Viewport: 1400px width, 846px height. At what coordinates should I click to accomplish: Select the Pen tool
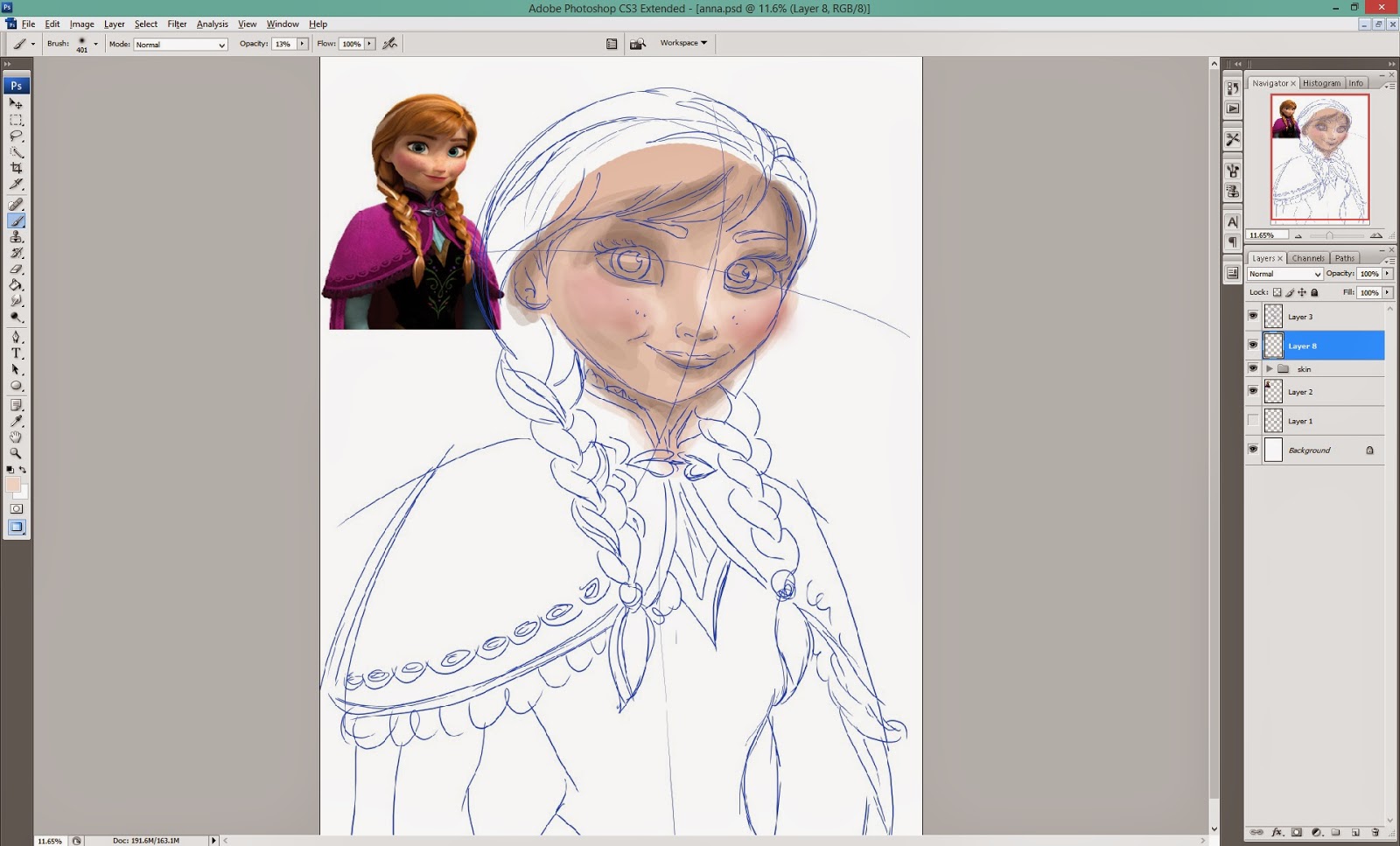[x=16, y=337]
